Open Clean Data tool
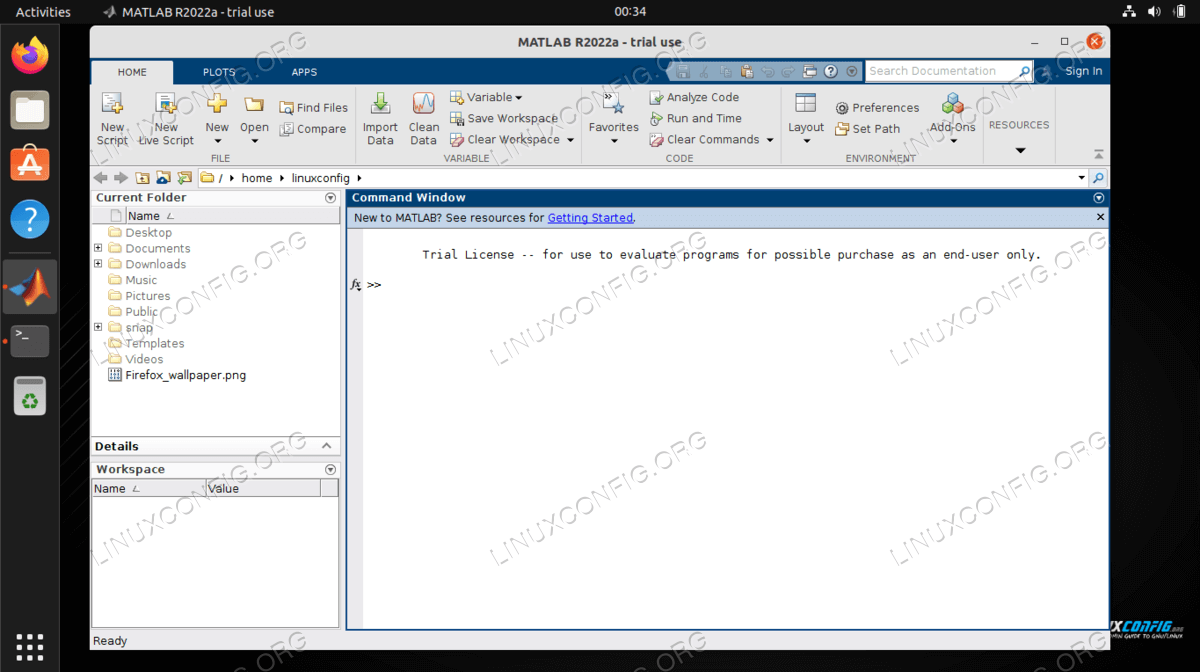Screen dimensions: 1200x672 (424, 119)
